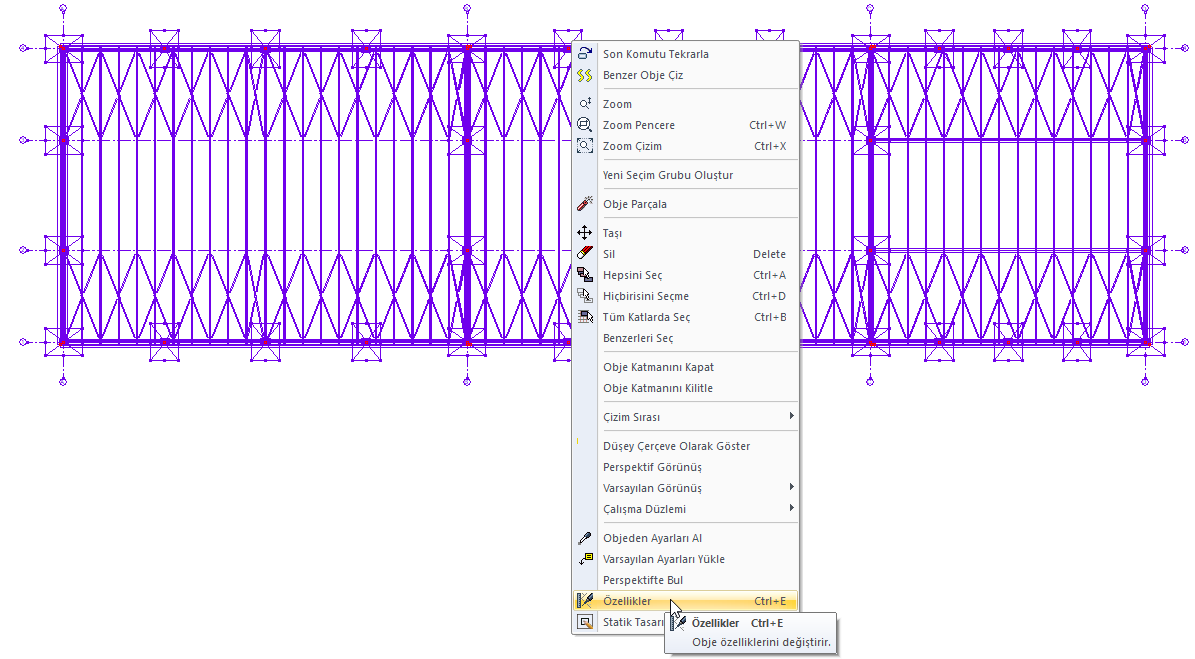Click the Statik Tasarım icon
This screenshot has width=1195, height=659.
coord(586,622)
